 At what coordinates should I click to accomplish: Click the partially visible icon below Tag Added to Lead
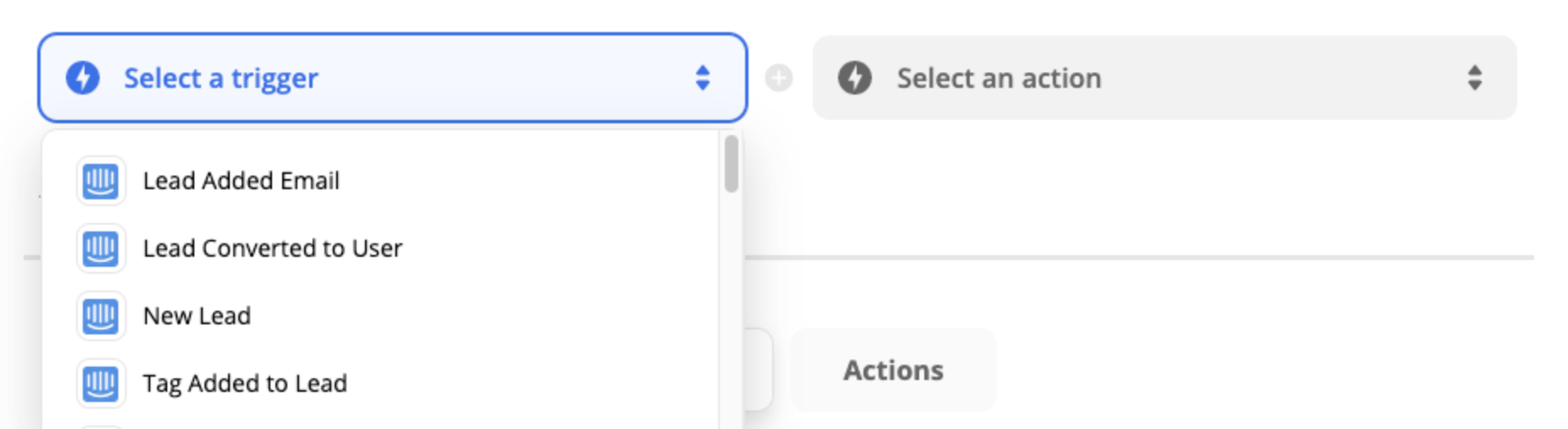101,426
